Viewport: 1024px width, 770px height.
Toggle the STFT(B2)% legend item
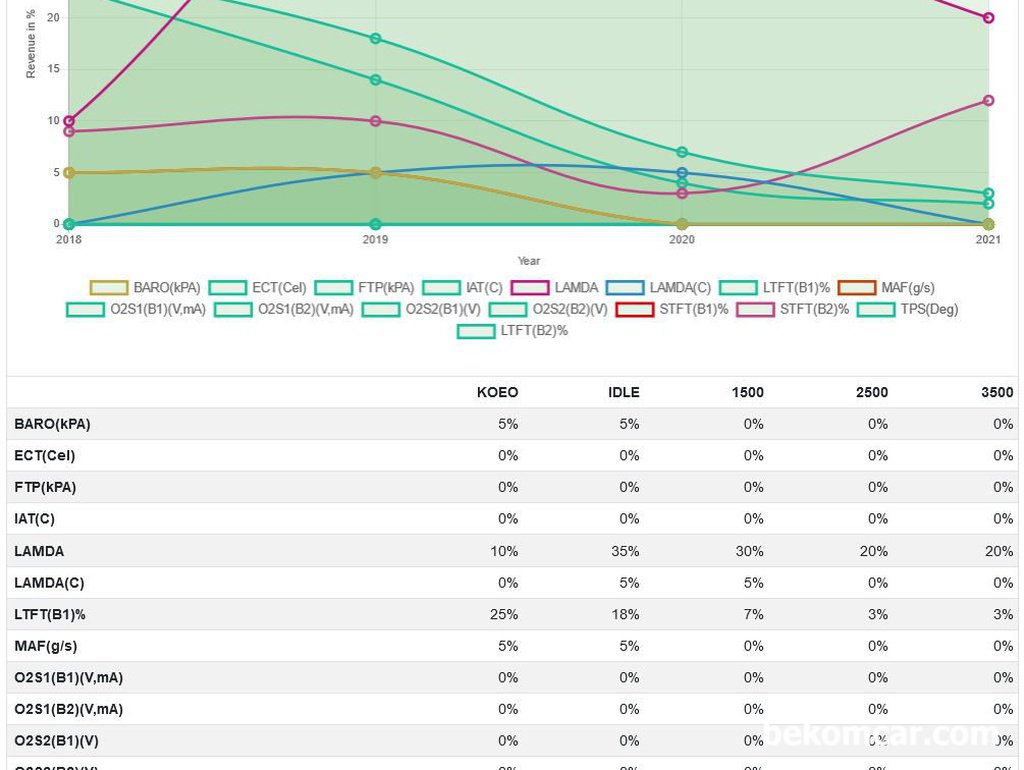756,309
